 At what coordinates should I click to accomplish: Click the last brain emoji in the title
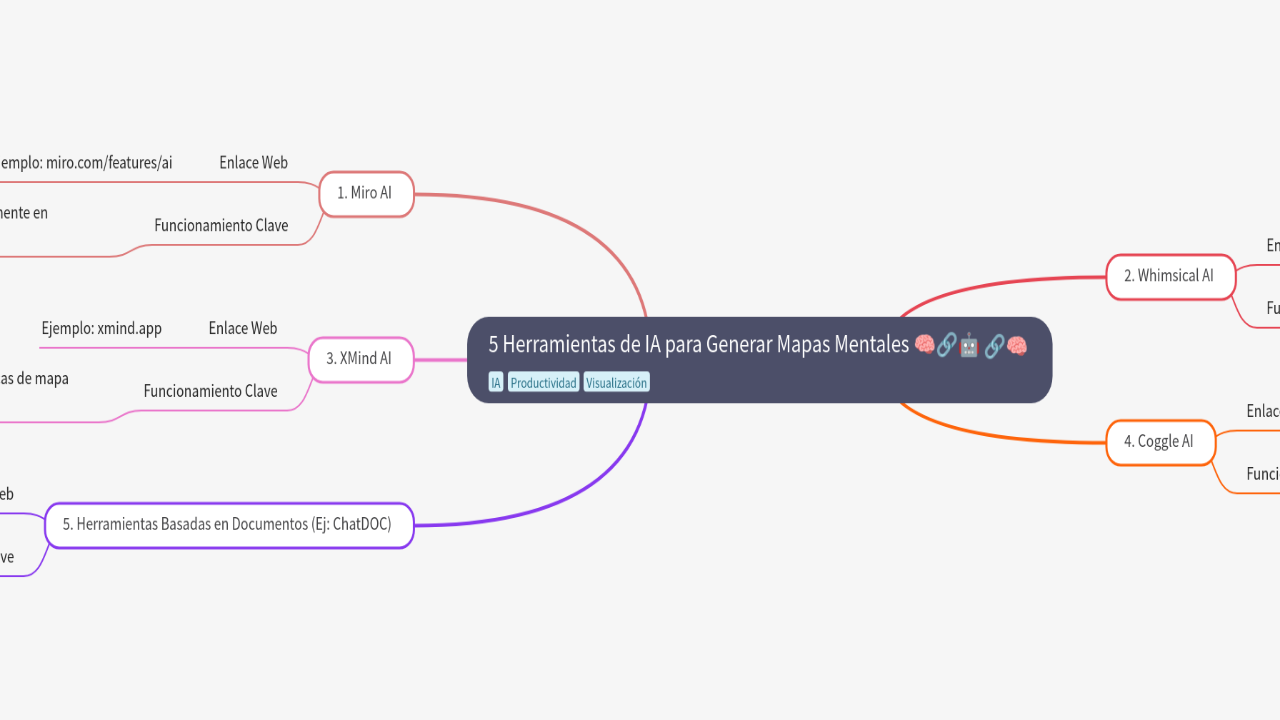[1017, 346]
